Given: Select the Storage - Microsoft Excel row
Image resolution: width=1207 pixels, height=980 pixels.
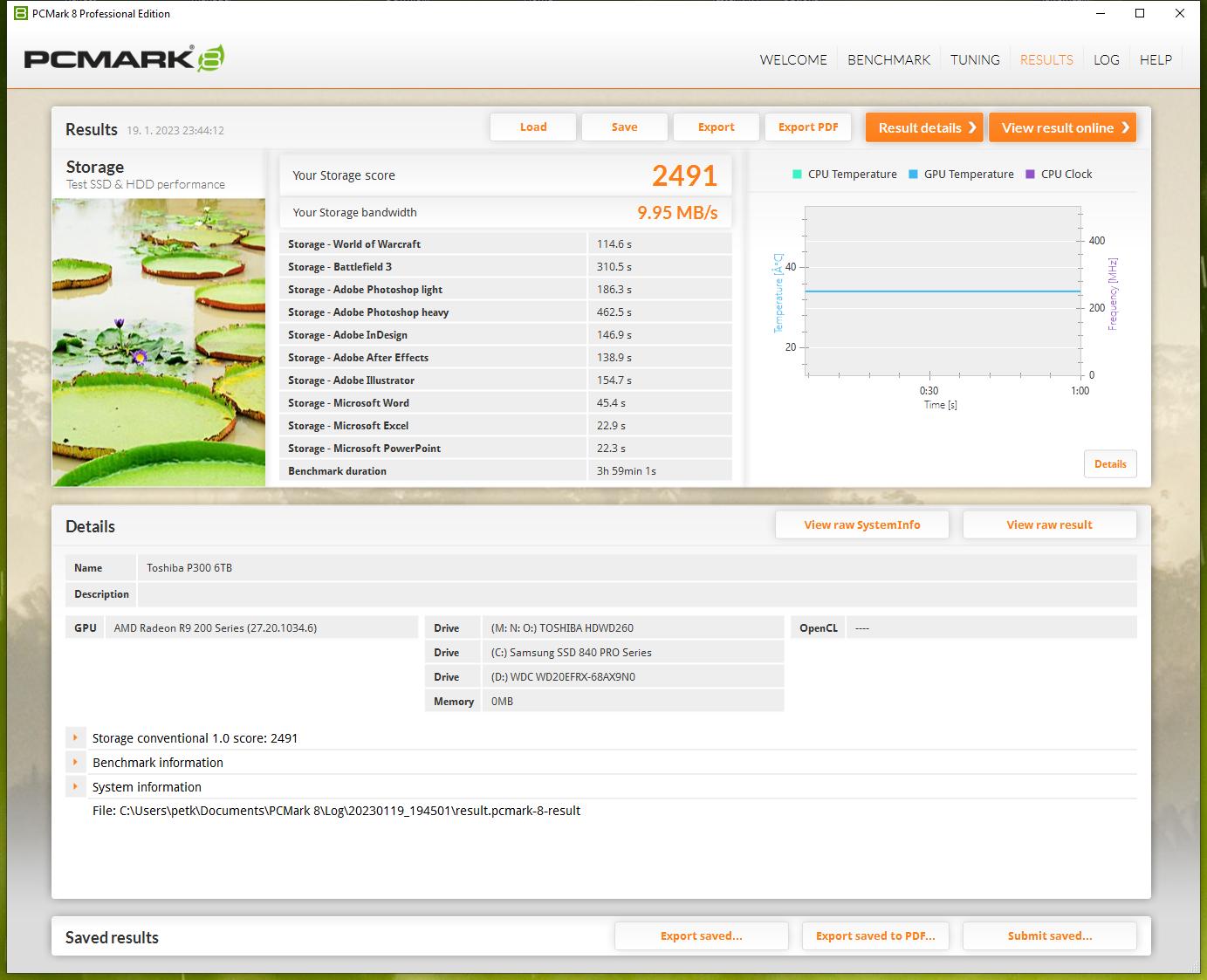Looking at the screenshot, I should pos(505,426).
